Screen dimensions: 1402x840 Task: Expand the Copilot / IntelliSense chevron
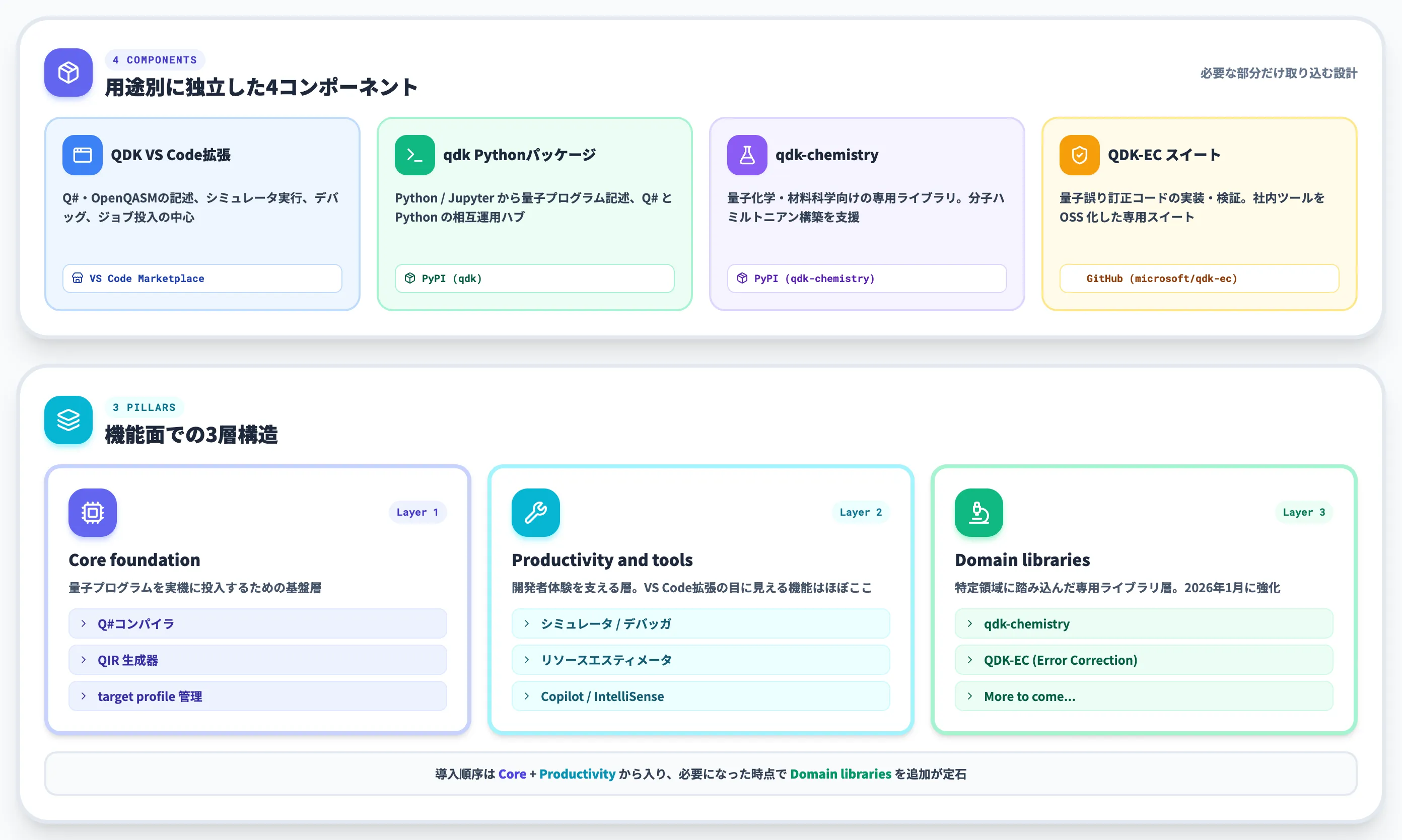[x=527, y=696]
